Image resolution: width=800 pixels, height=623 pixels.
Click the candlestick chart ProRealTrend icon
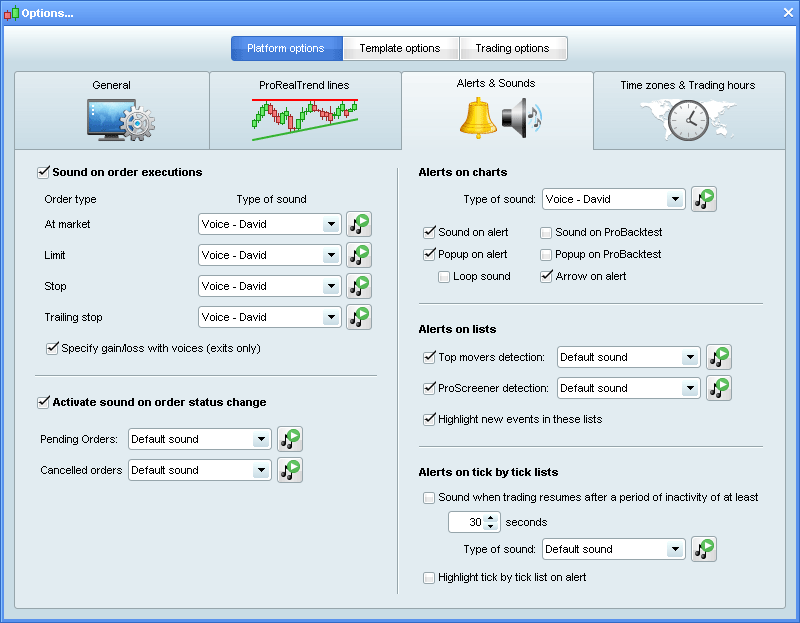305,120
